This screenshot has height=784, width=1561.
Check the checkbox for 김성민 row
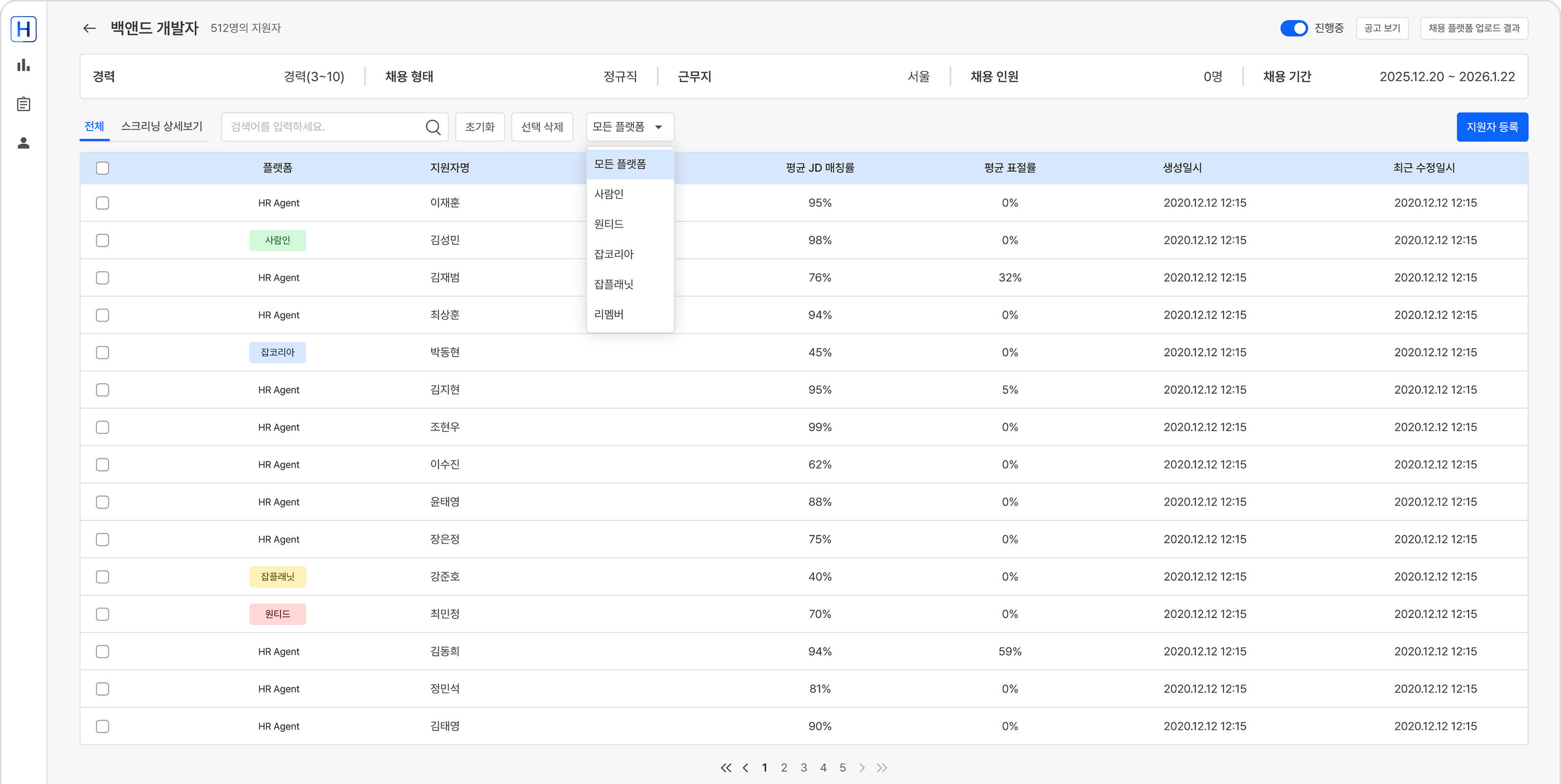[x=102, y=240]
